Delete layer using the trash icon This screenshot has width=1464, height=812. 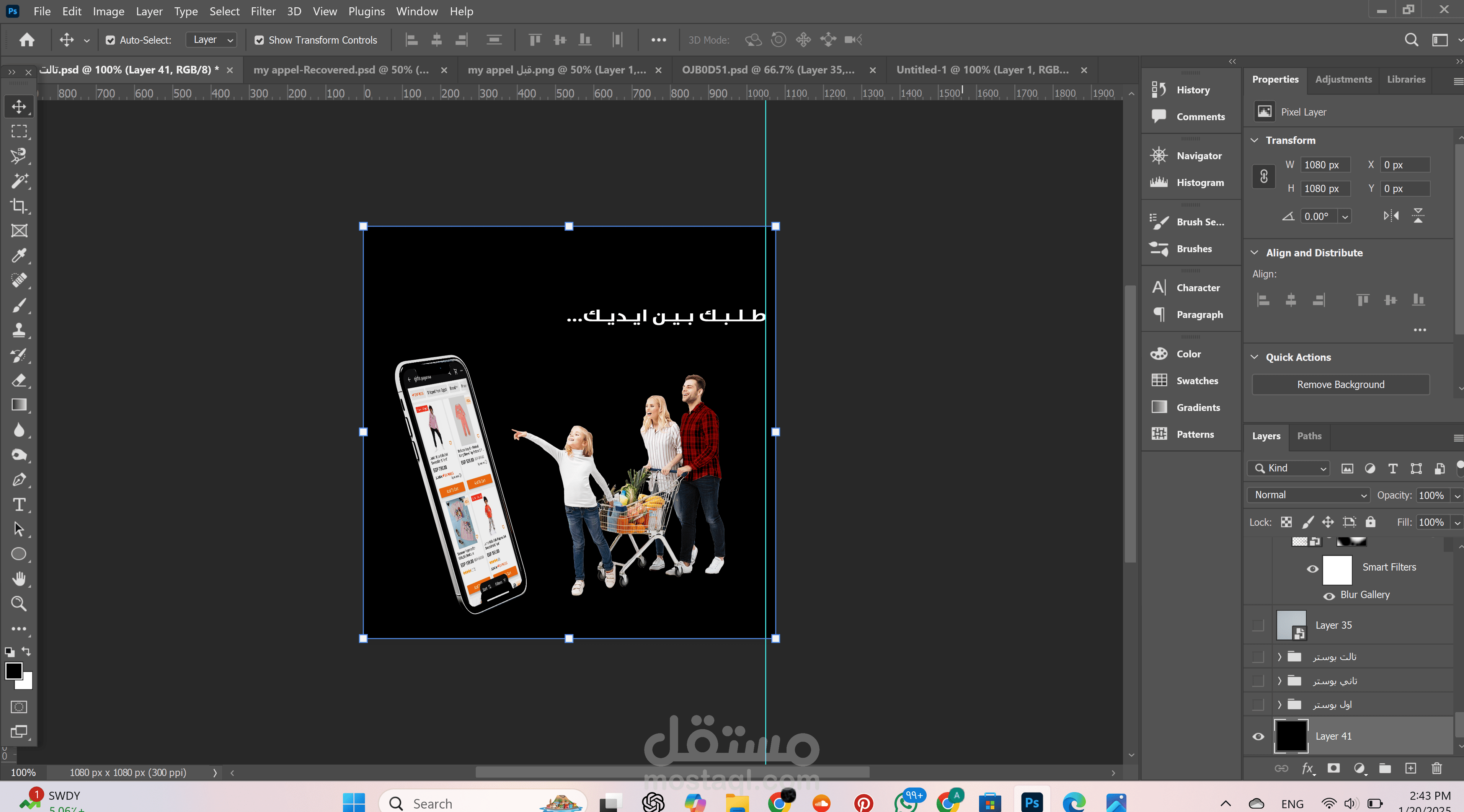coord(1437,768)
